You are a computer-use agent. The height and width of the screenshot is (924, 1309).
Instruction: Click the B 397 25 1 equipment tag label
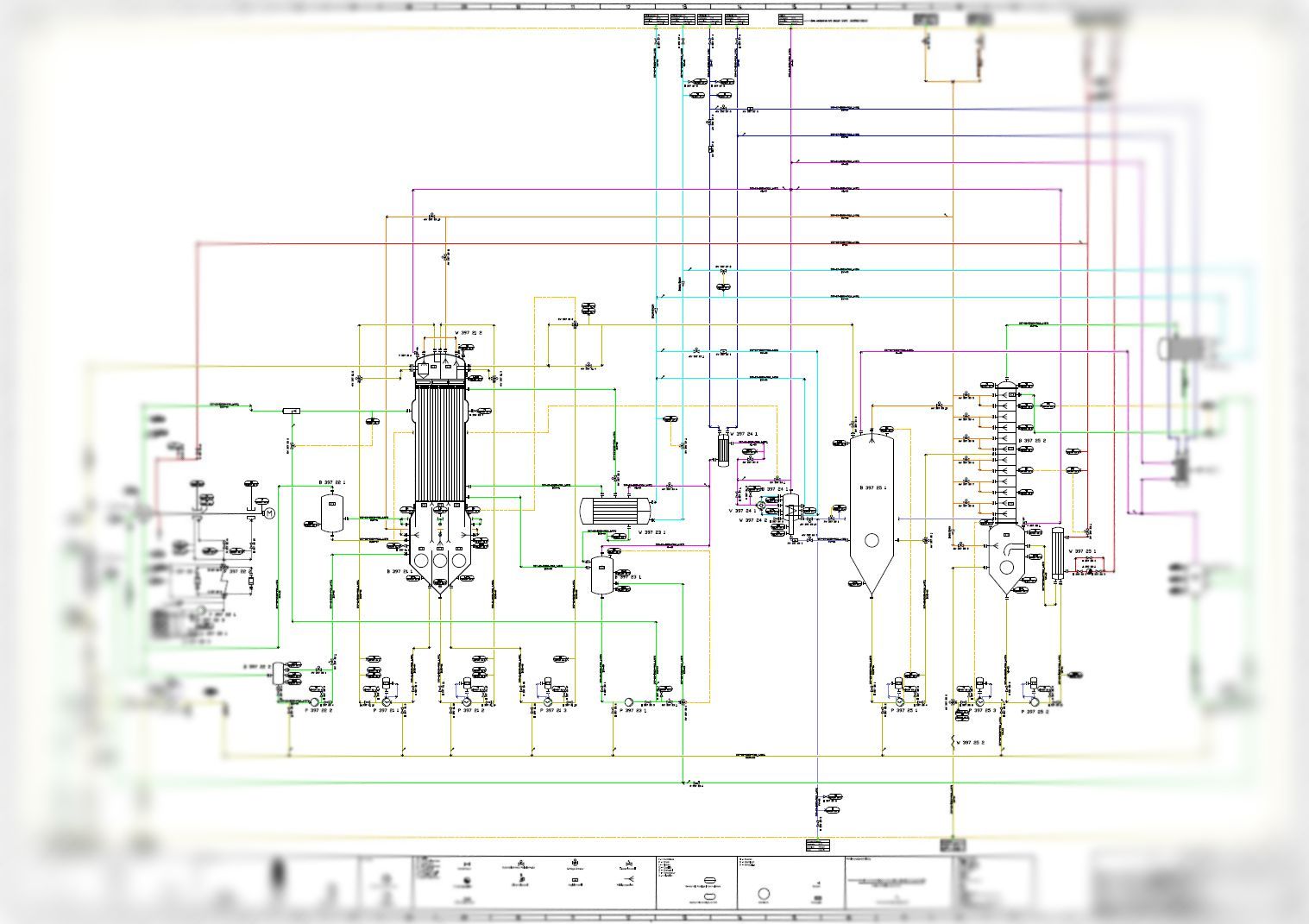click(x=873, y=487)
